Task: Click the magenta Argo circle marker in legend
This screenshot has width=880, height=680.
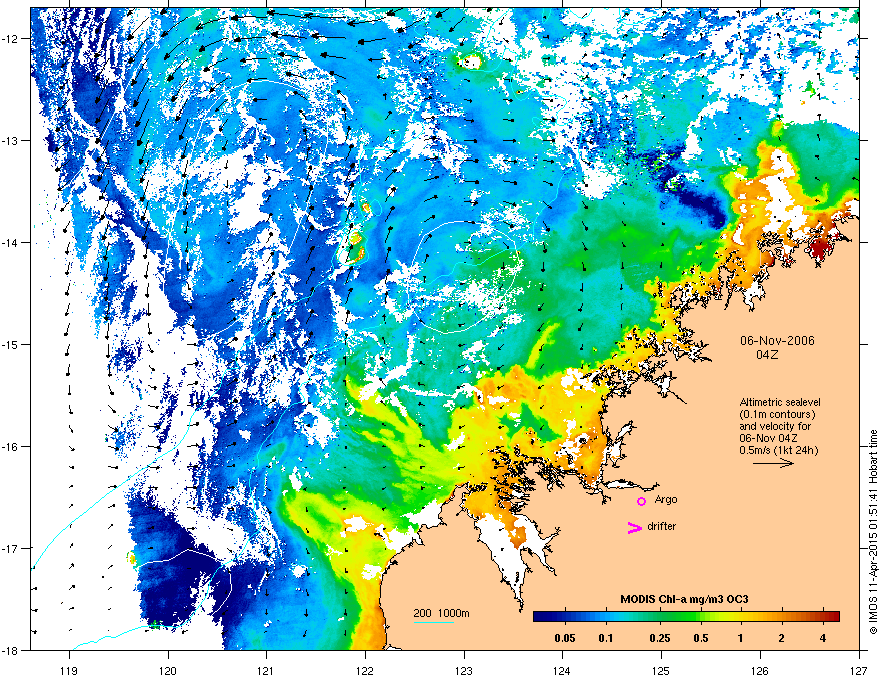Action: (641, 501)
